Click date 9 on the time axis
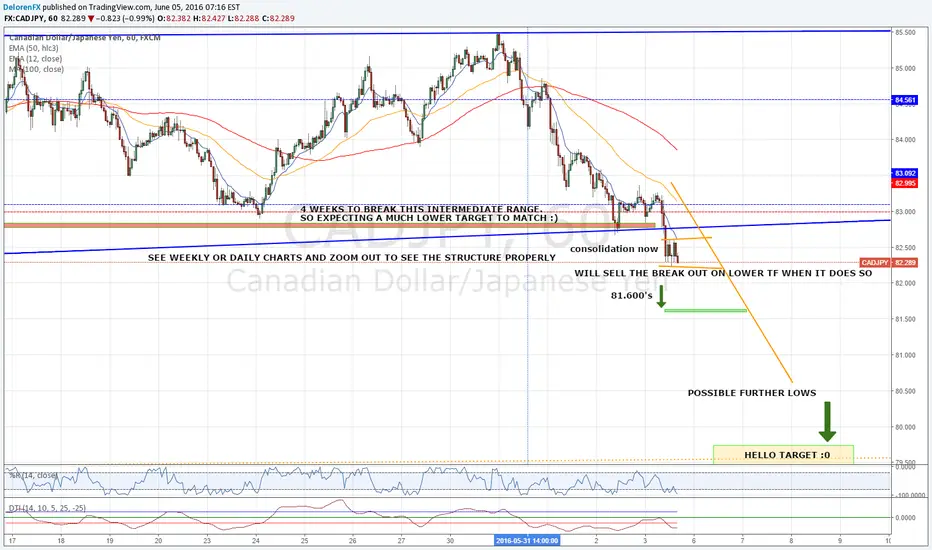 [x=840, y=540]
